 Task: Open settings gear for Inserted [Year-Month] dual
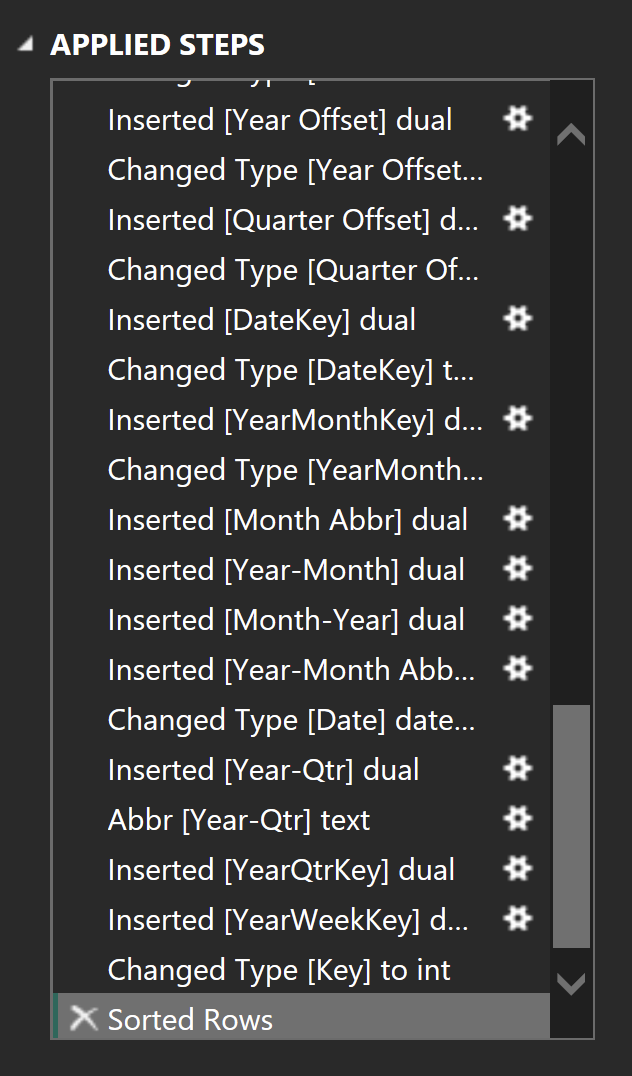[x=517, y=569]
